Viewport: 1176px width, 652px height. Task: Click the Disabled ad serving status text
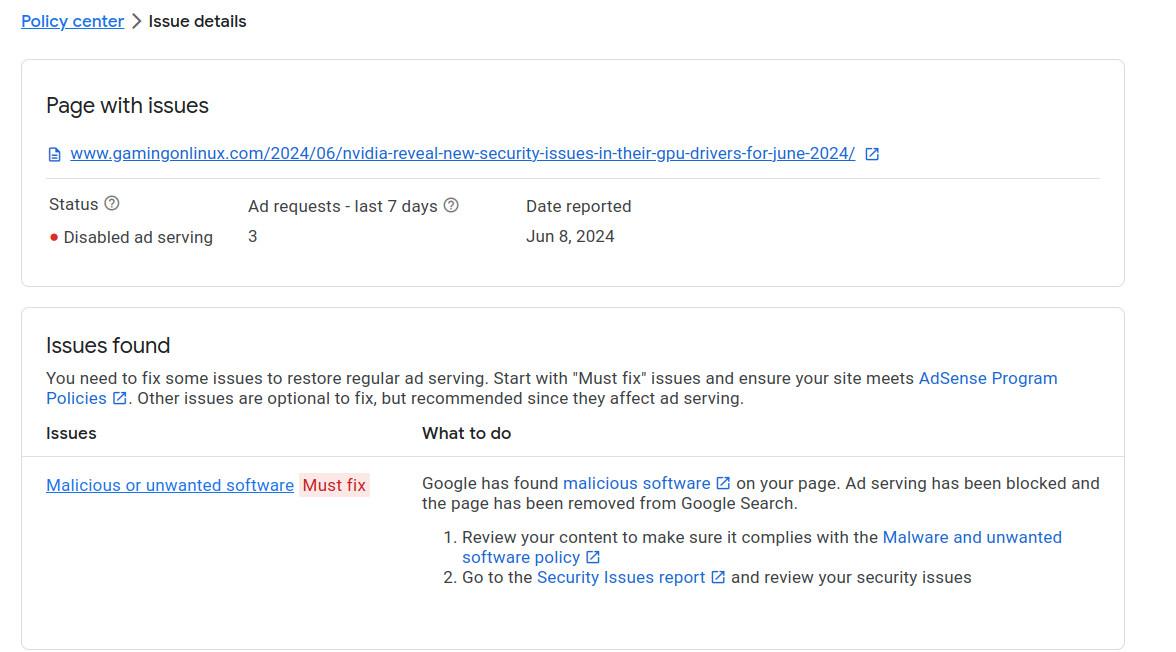(x=138, y=237)
